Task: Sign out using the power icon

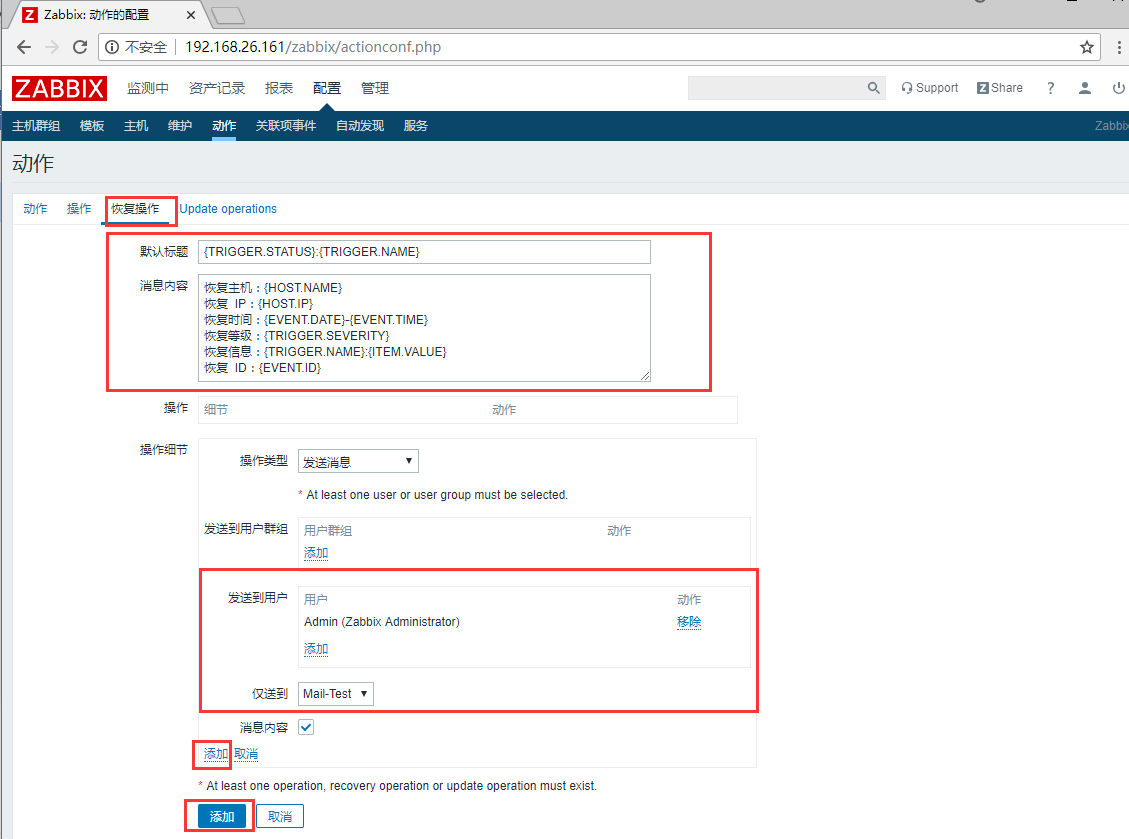Action: pos(1118,88)
